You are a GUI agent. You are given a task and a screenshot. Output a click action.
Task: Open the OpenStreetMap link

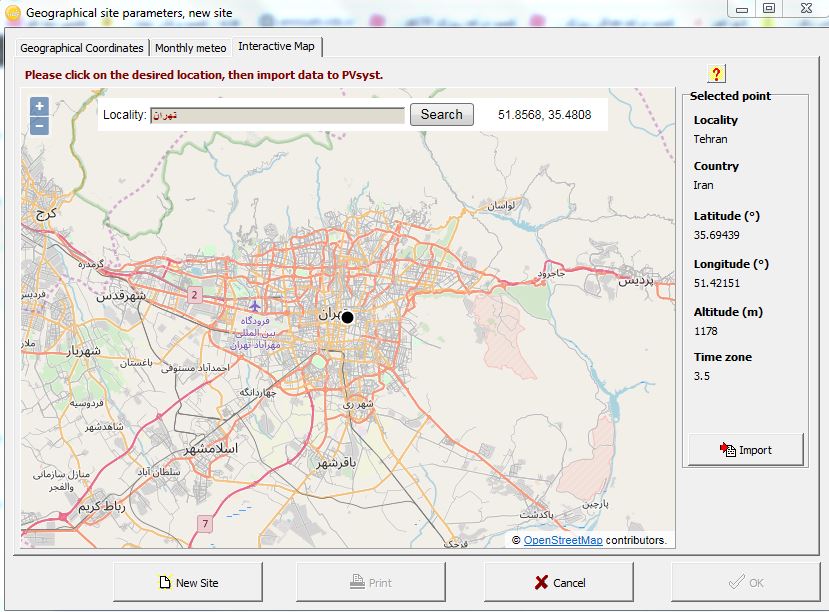pos(563,540)
